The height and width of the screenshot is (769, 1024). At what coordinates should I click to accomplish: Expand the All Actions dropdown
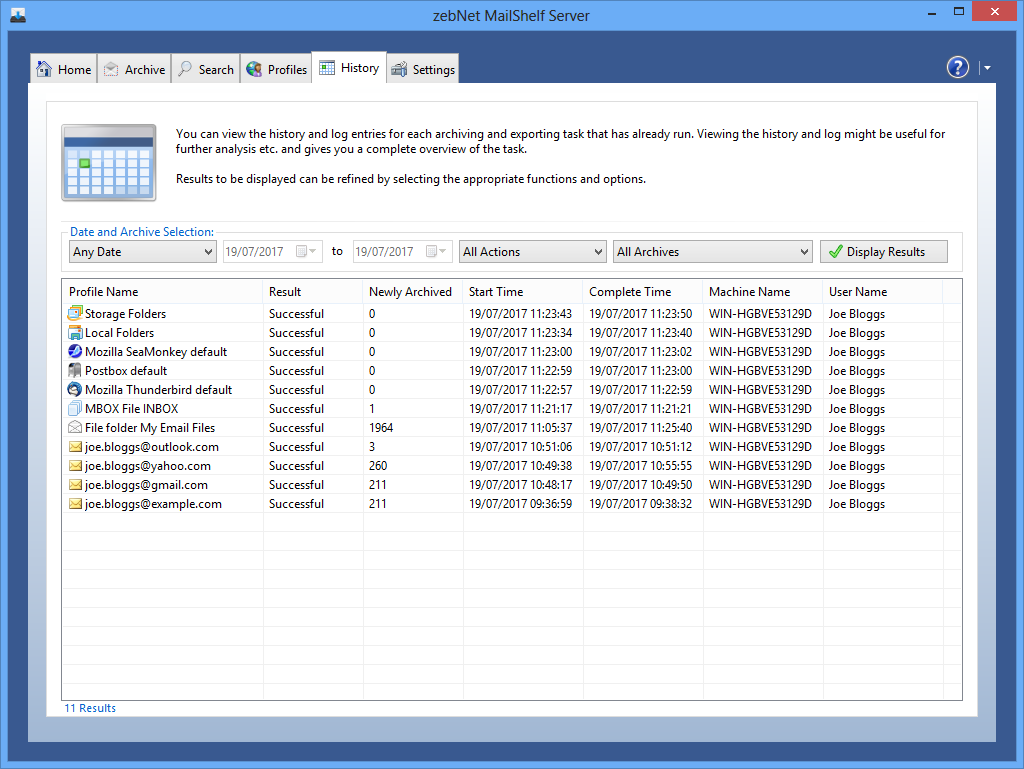532,252
